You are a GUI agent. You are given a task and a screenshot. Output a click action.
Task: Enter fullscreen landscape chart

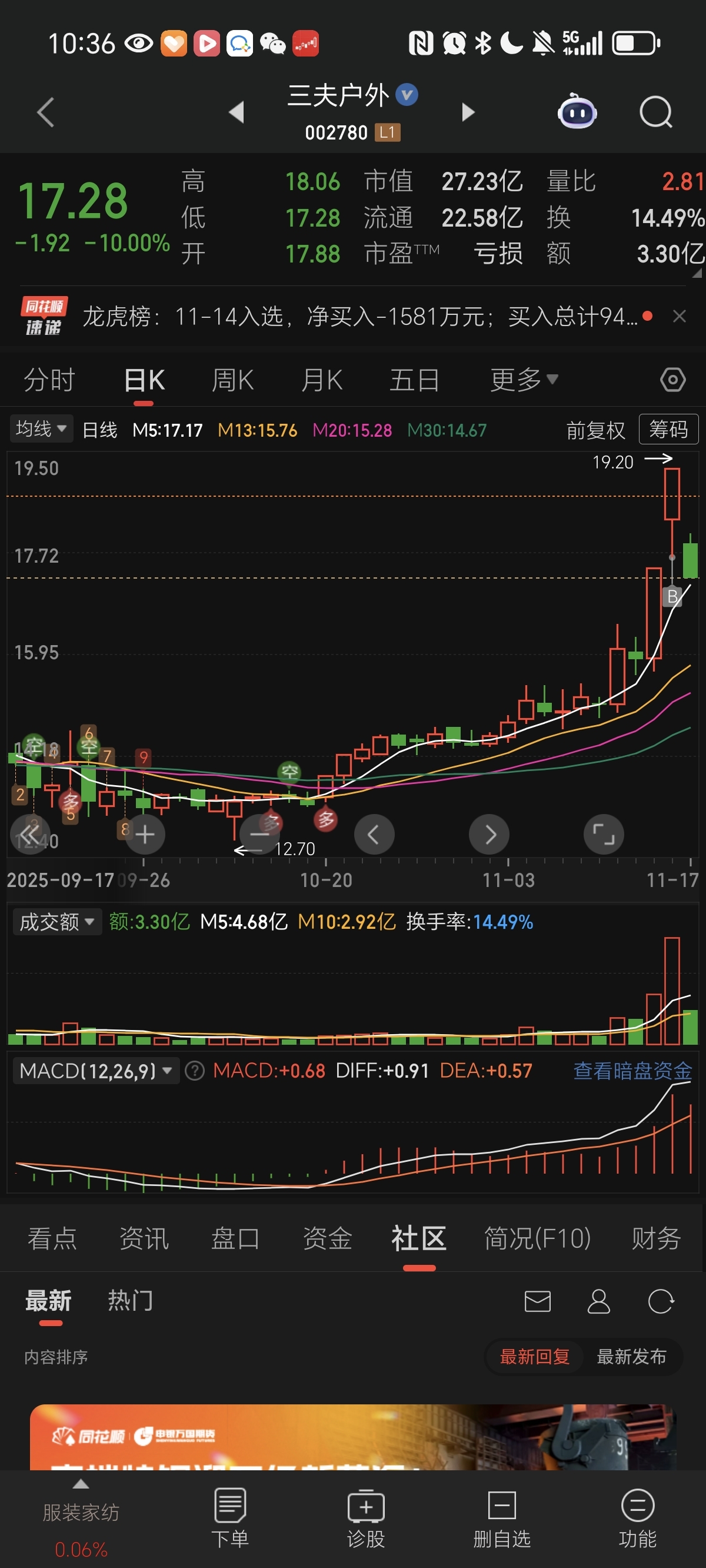(604, 834)
